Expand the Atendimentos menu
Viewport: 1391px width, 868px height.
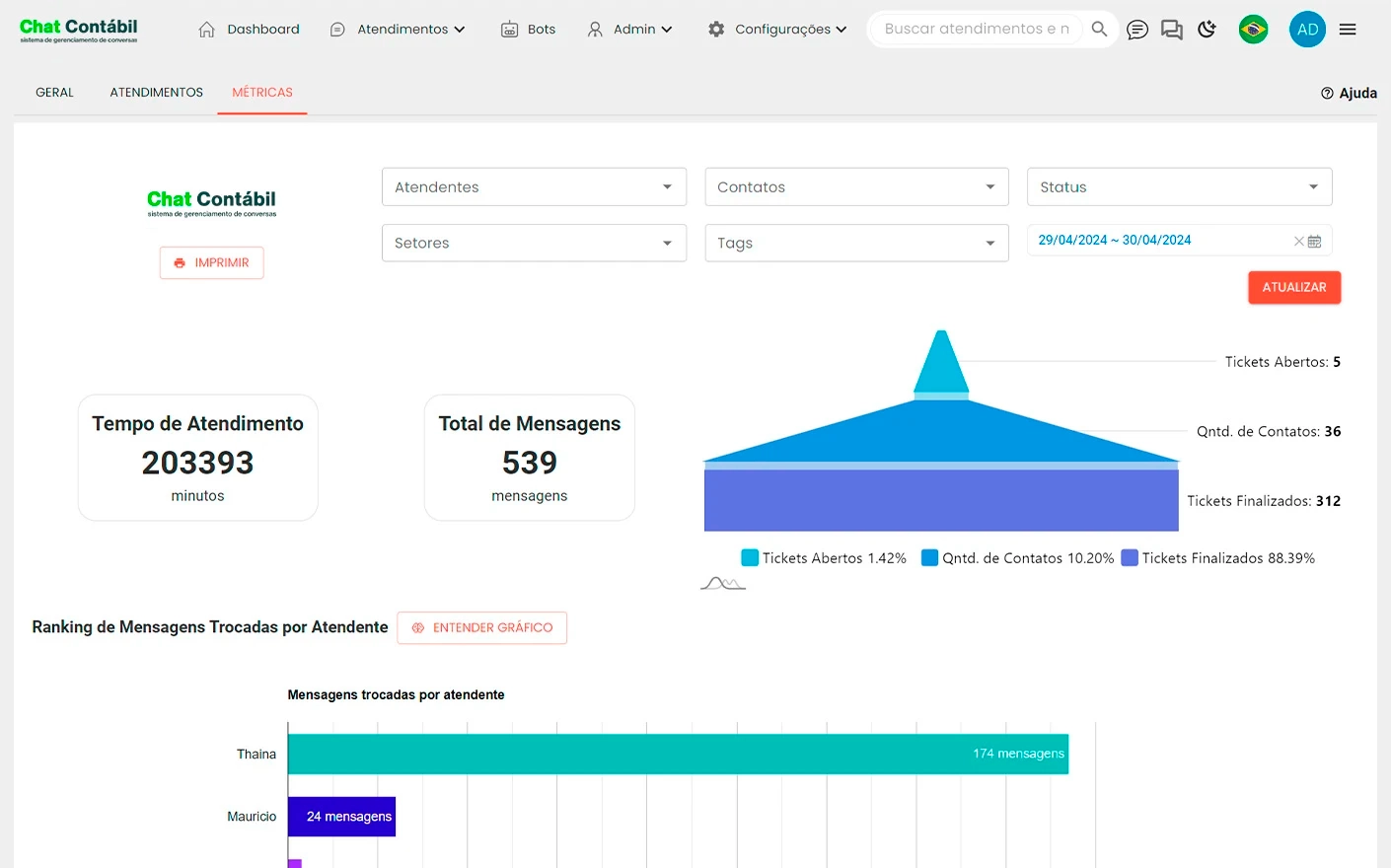tap(398, 30)
